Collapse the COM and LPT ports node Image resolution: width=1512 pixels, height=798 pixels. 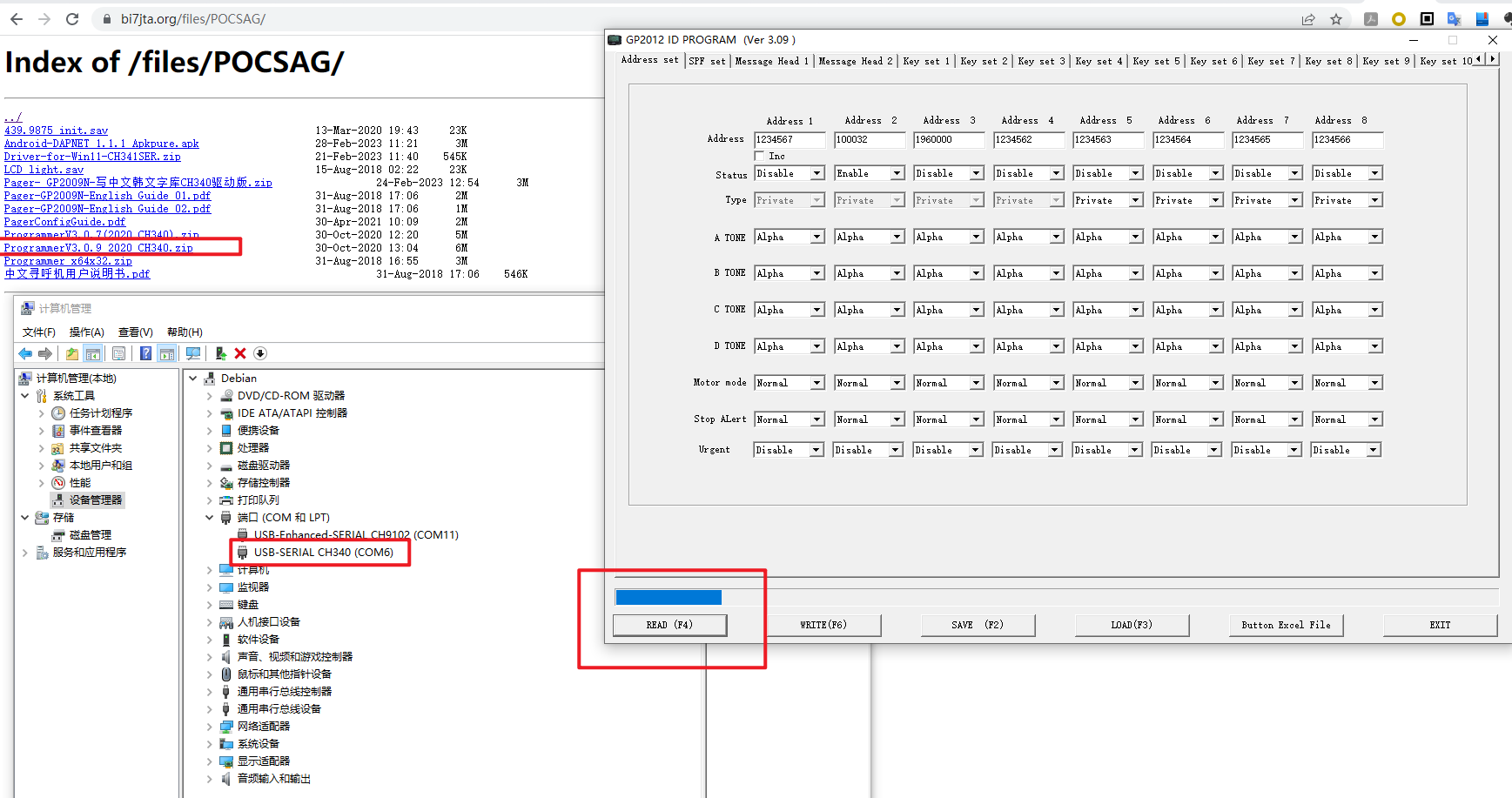coord(209,518)
